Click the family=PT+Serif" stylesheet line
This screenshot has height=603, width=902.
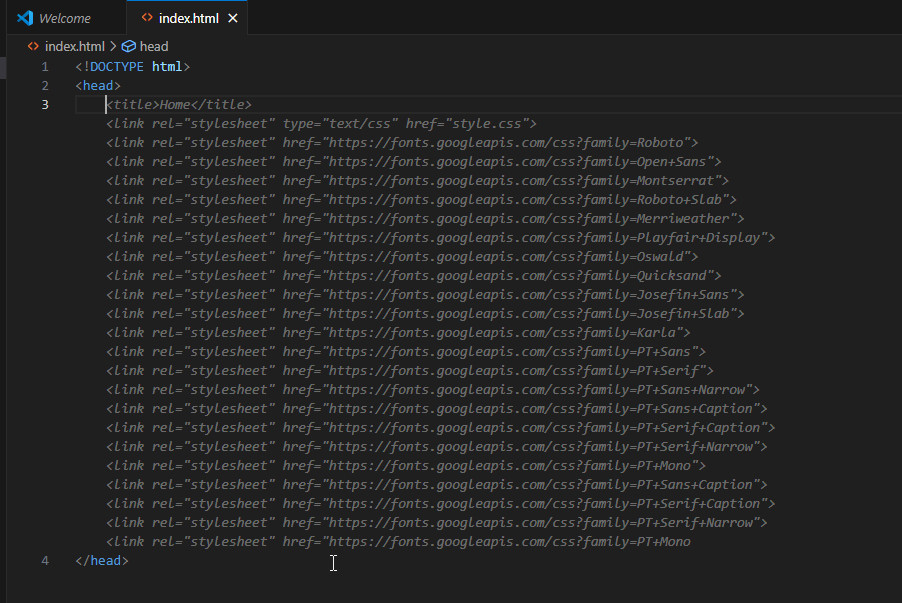(410, 371)
